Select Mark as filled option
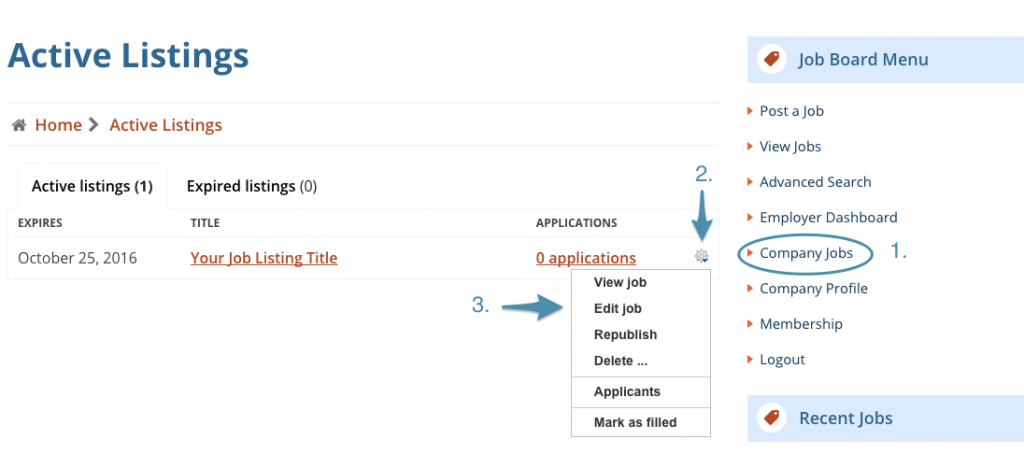This screenshot has height=454, width=1024. [635, 423]
